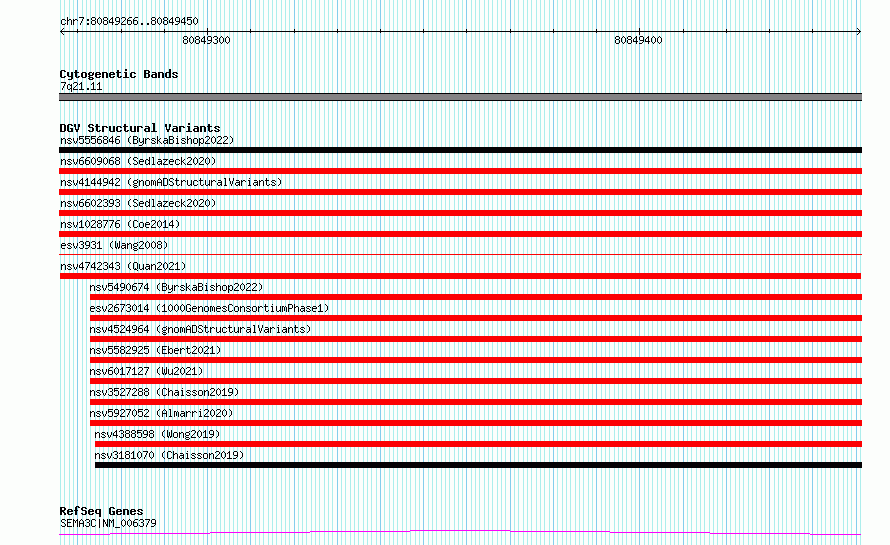Click the red bar under nsv5490674

point(476,297)
